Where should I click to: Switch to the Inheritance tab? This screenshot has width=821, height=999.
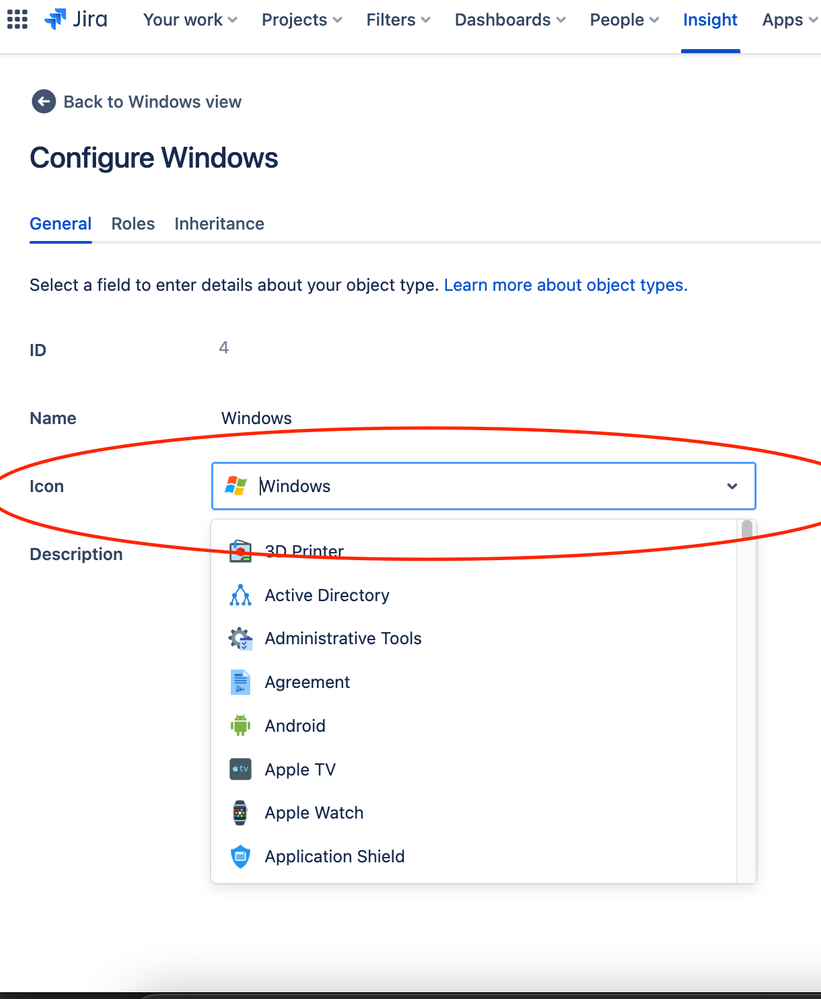tap(219, 224)
